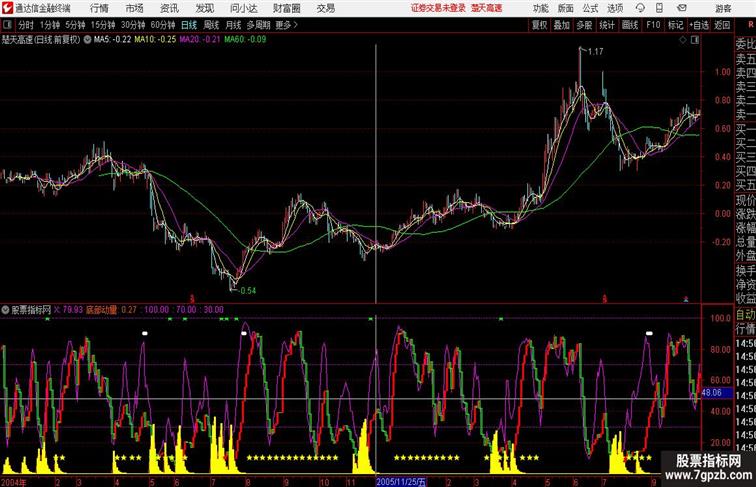Click the 证券交易未登录 status link
The image size is (756, 487).
point(438,8)
